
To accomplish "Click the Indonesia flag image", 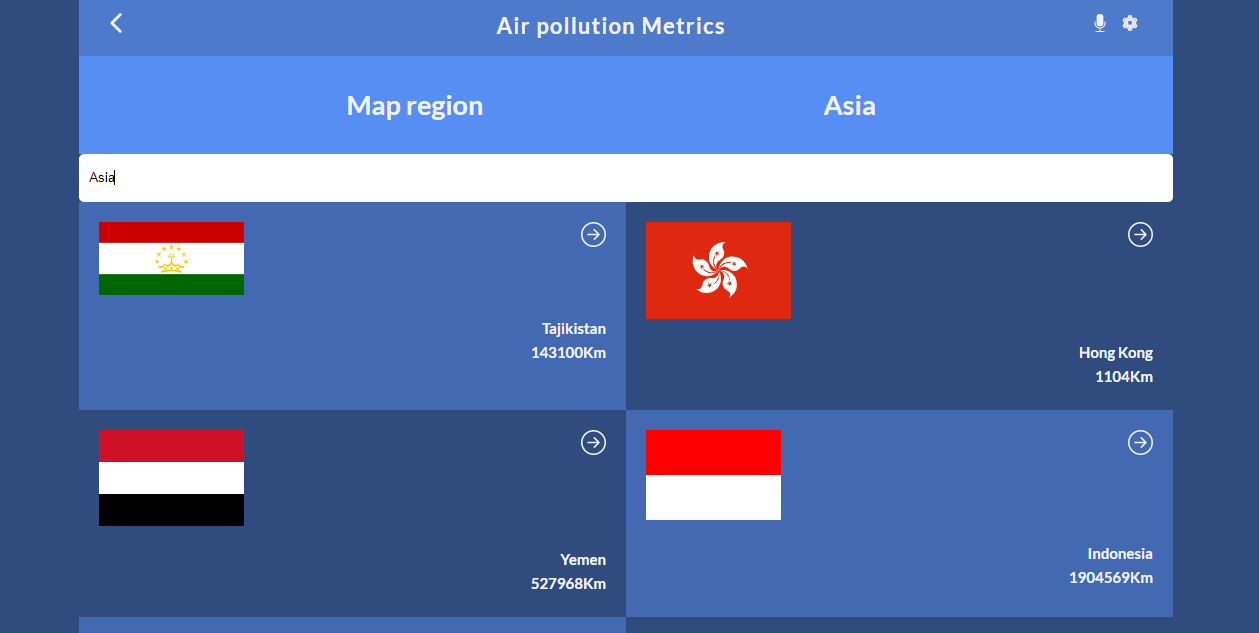I will click(713, 475).
